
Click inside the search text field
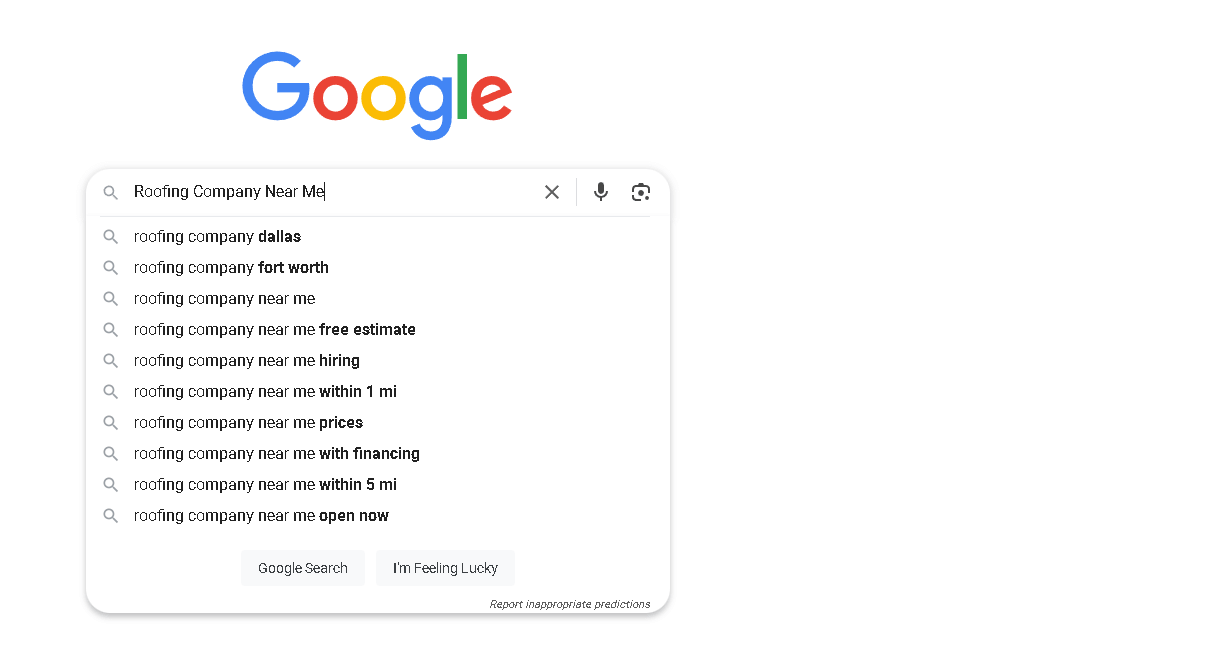[x=330, y=192]
